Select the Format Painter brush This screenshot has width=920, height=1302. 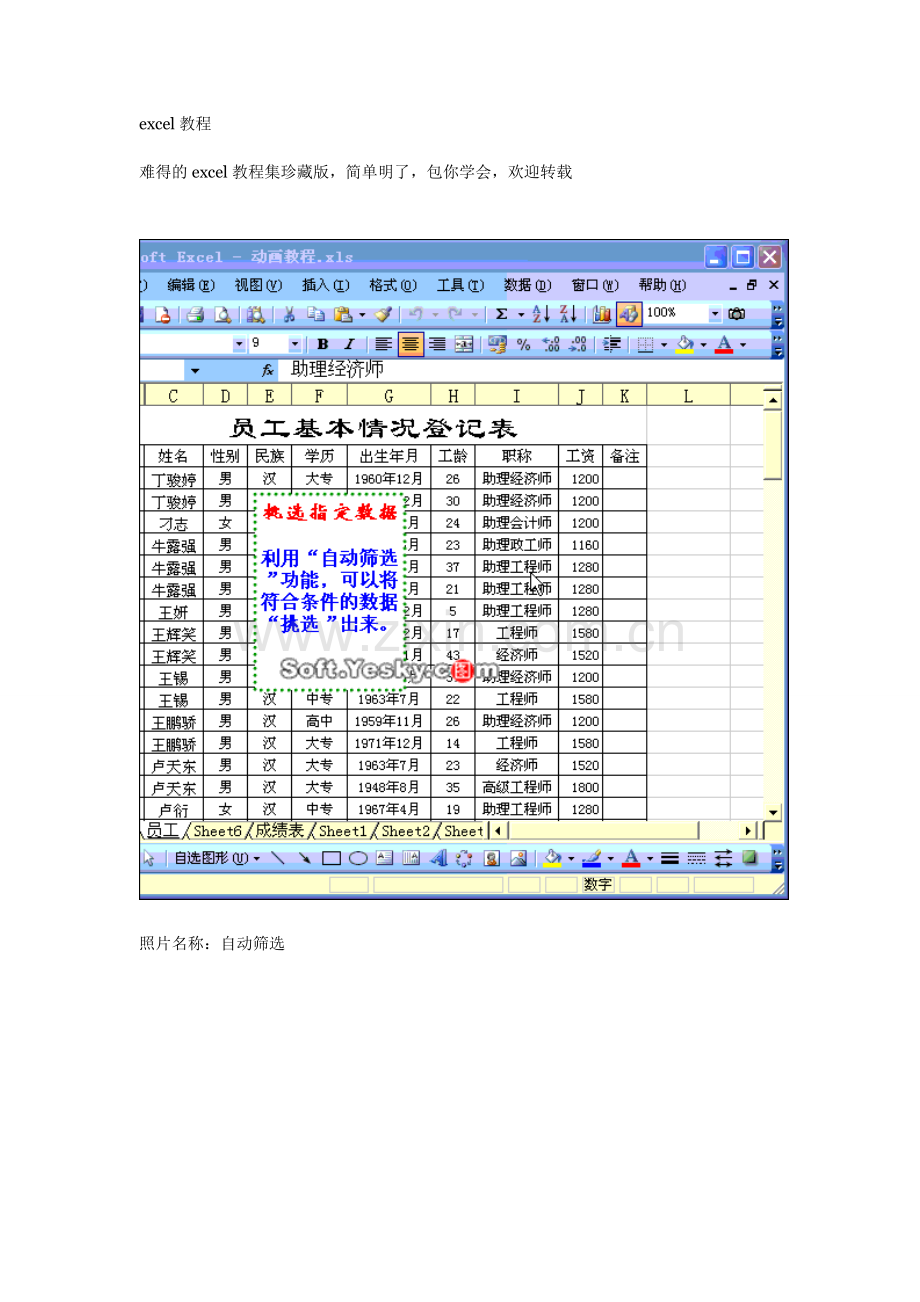click(x=384, y=314)
